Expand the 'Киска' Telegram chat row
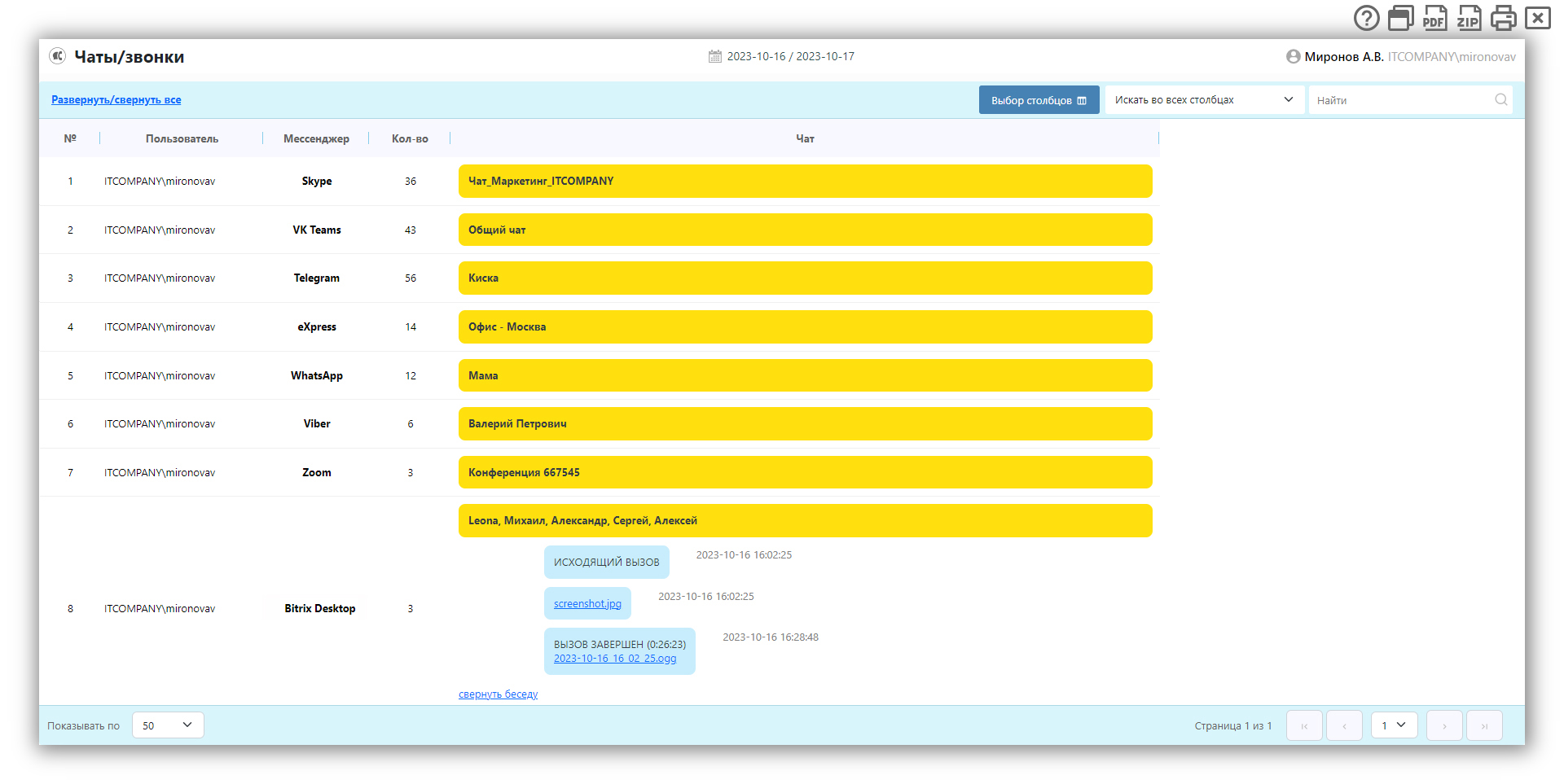This screenshot has width=1564, height=784. point(805,278)
